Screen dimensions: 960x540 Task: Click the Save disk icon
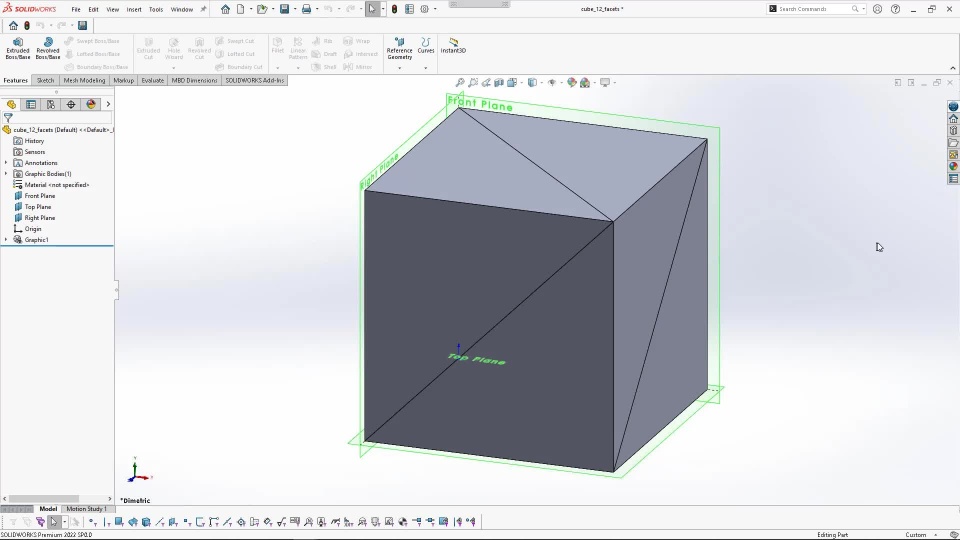pyautogui.click(x=284, y=9)
